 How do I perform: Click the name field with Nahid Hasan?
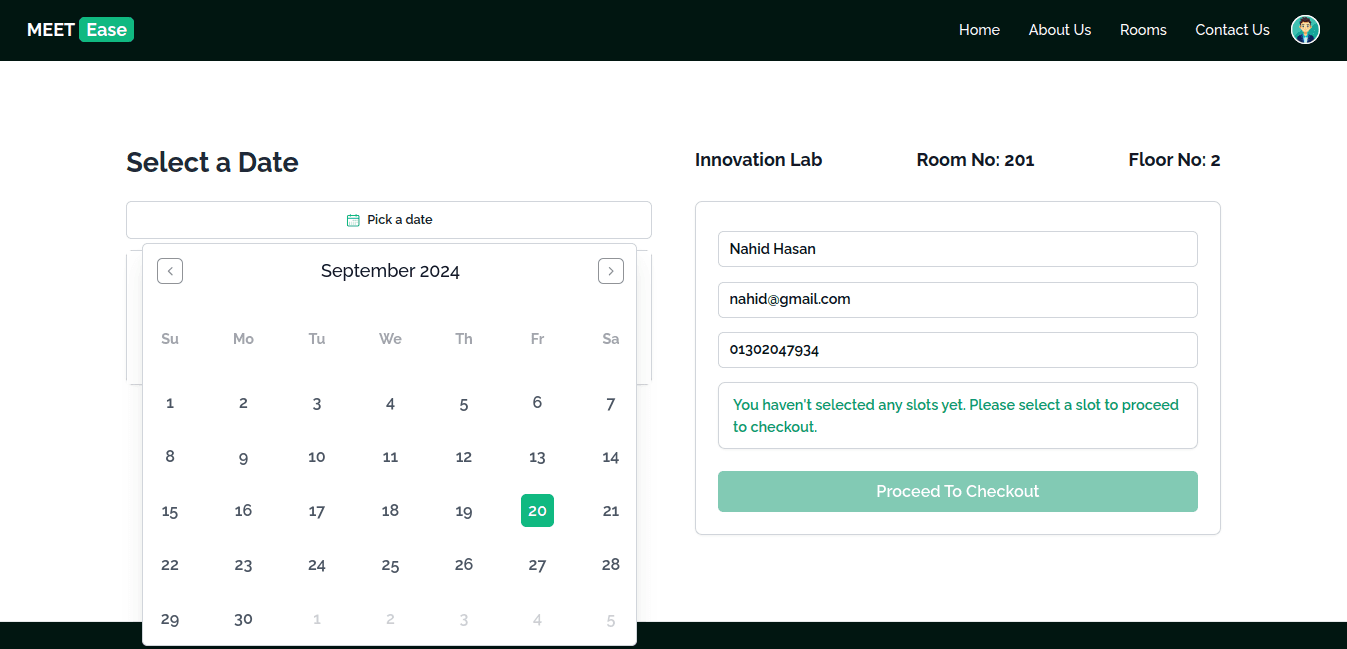point(957,249)
